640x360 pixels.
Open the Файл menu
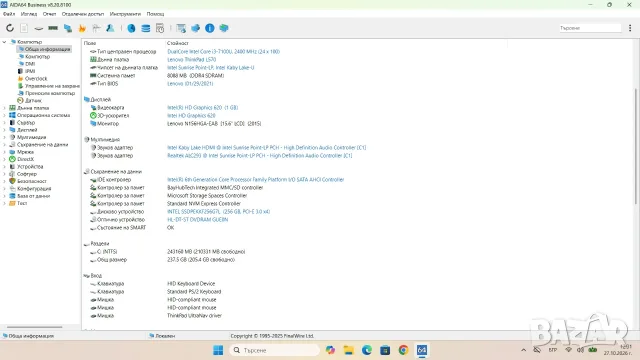coord(9,14)
